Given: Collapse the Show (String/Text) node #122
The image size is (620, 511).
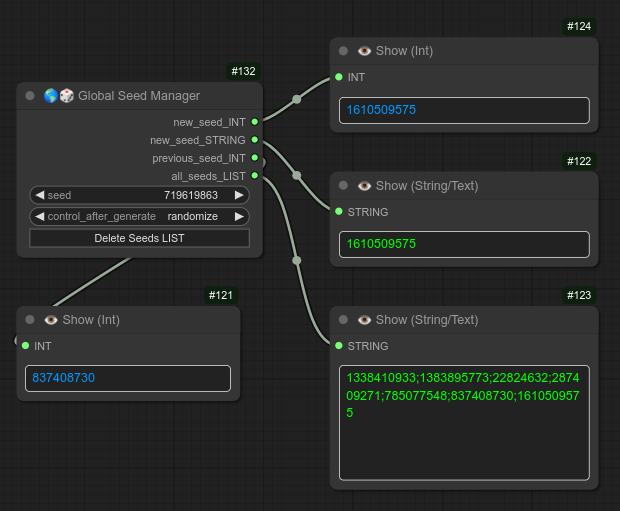Looking at the screenshot, I should tap(343, 185).
